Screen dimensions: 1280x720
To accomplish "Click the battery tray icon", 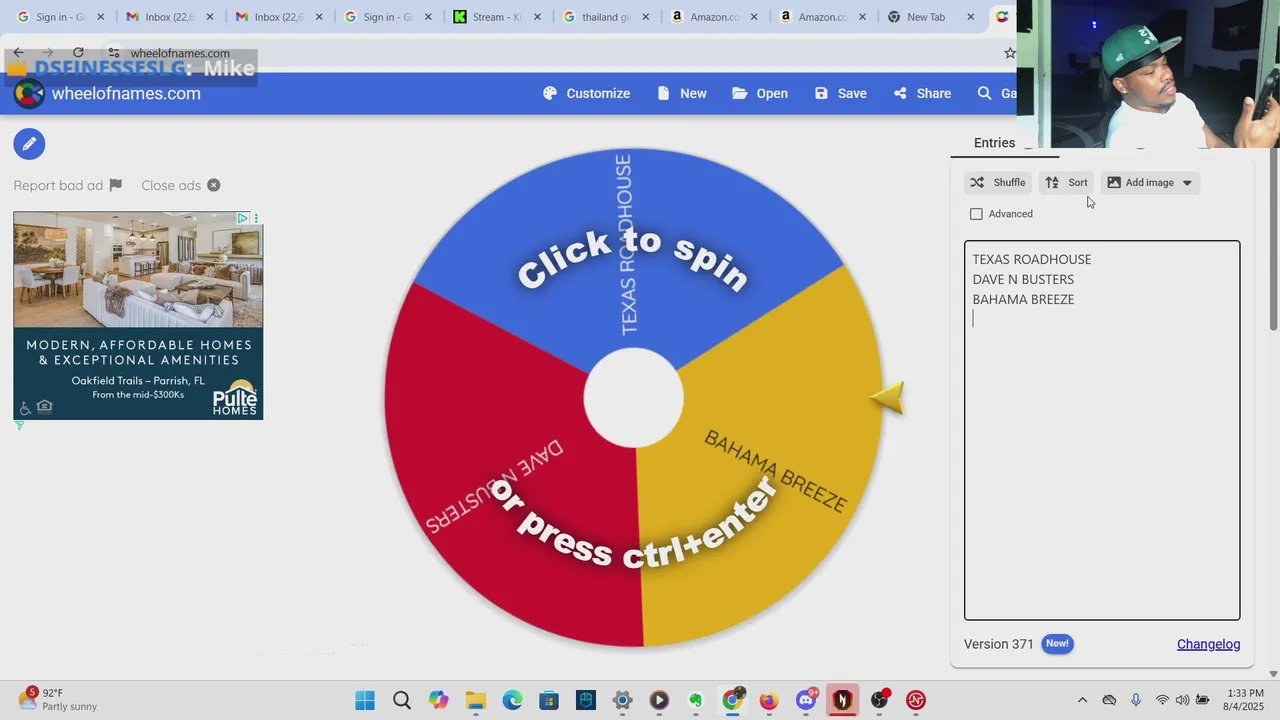I will (1202, 700).
